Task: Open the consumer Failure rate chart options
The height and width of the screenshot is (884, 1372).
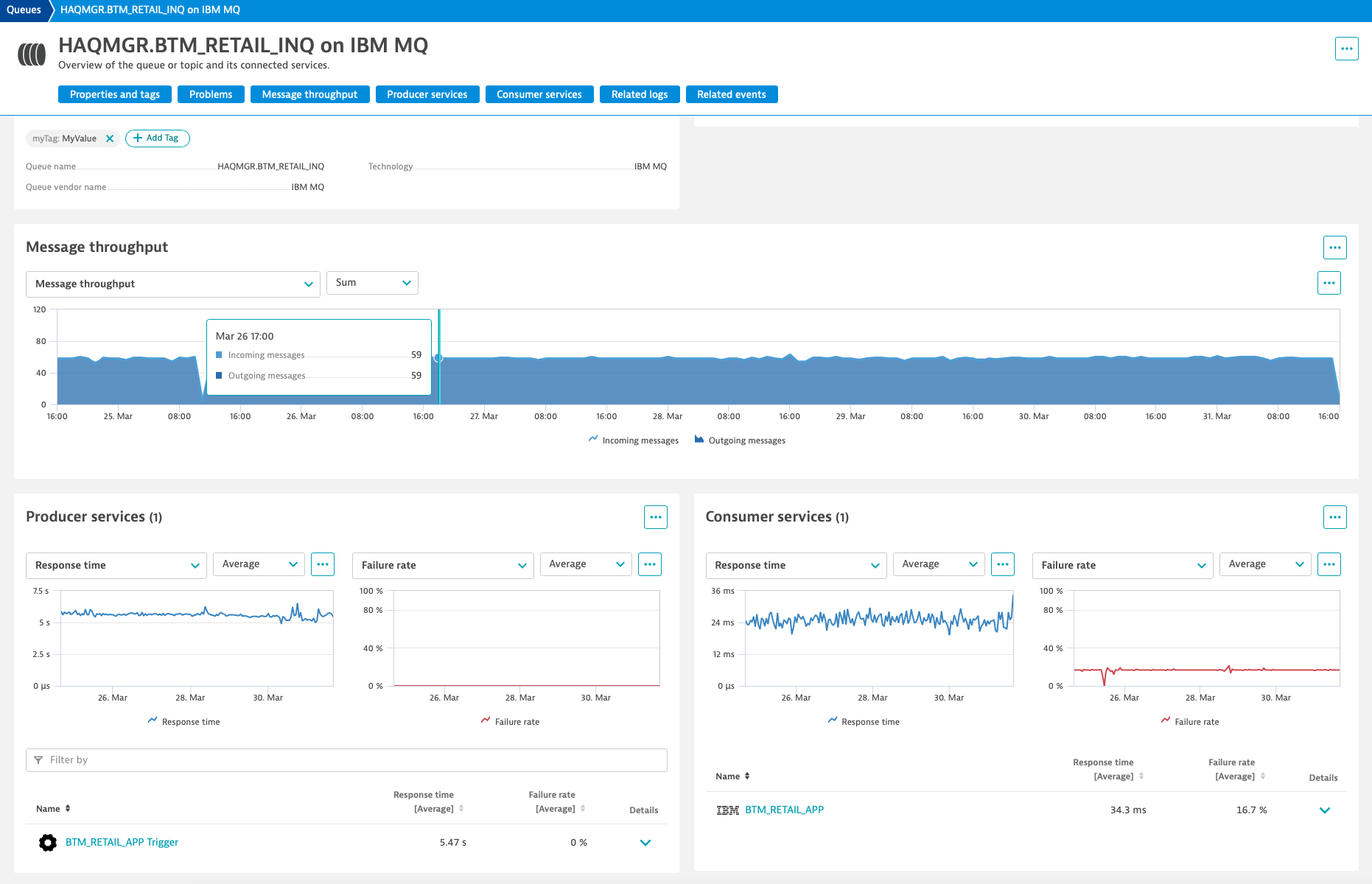Action: (1329, 564)
